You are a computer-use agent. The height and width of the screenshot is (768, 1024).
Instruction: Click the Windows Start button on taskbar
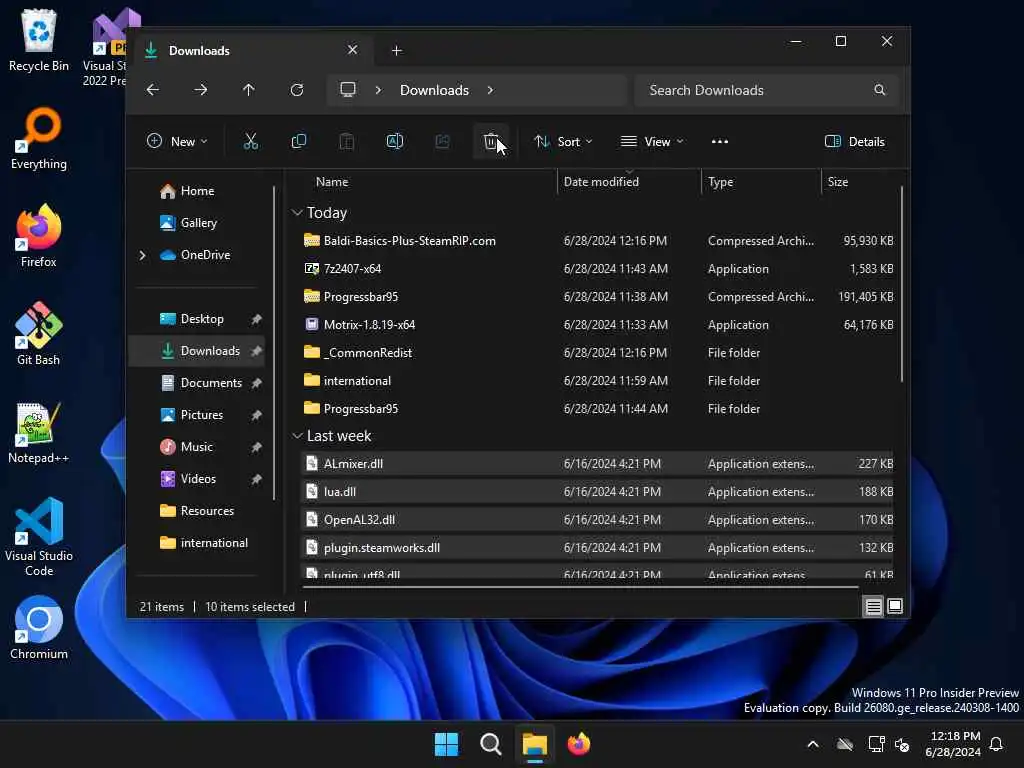[446, 744]
